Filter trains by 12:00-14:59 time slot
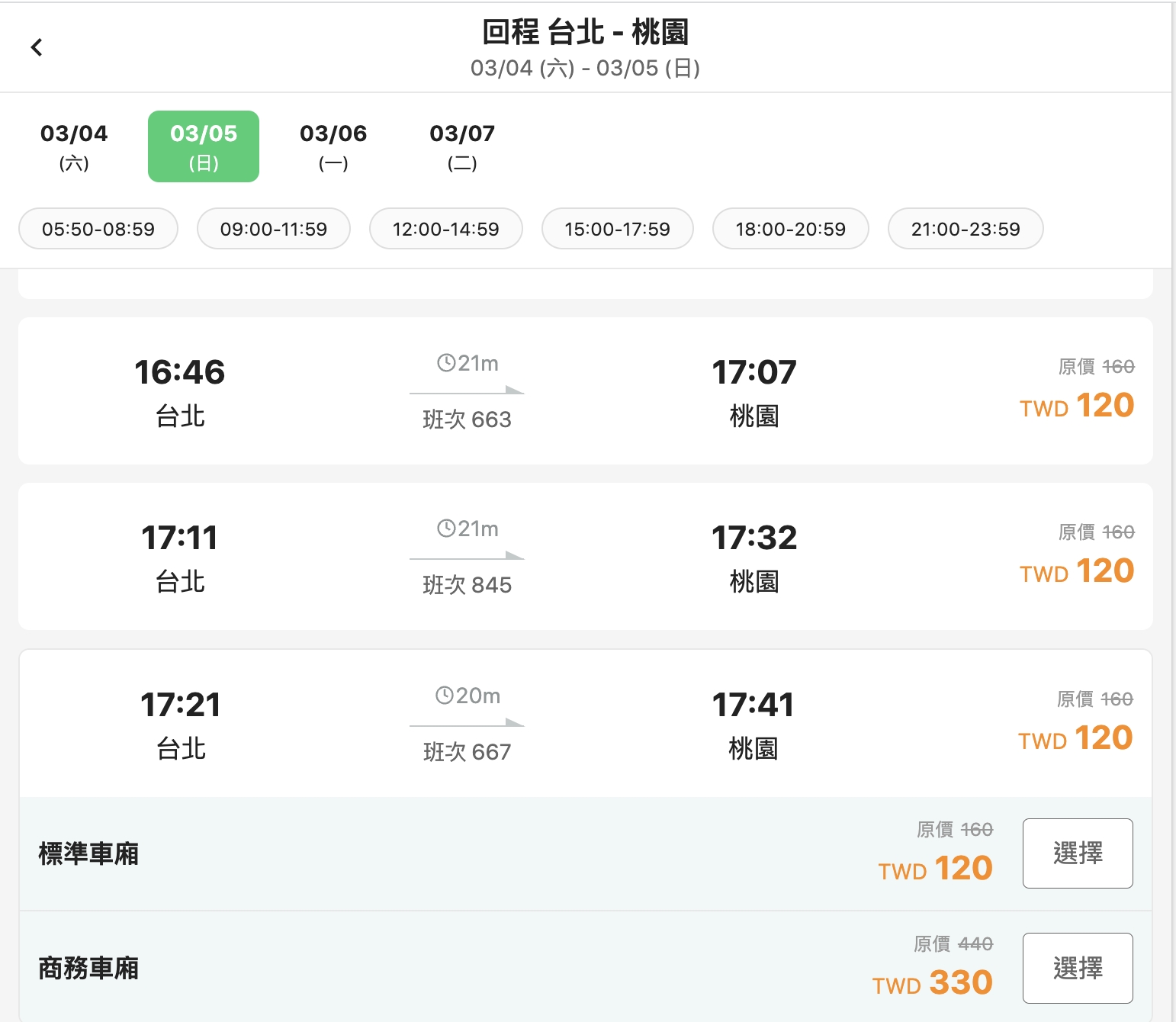This screenshot has width=1176, height=1022. (x=446, y=229)
